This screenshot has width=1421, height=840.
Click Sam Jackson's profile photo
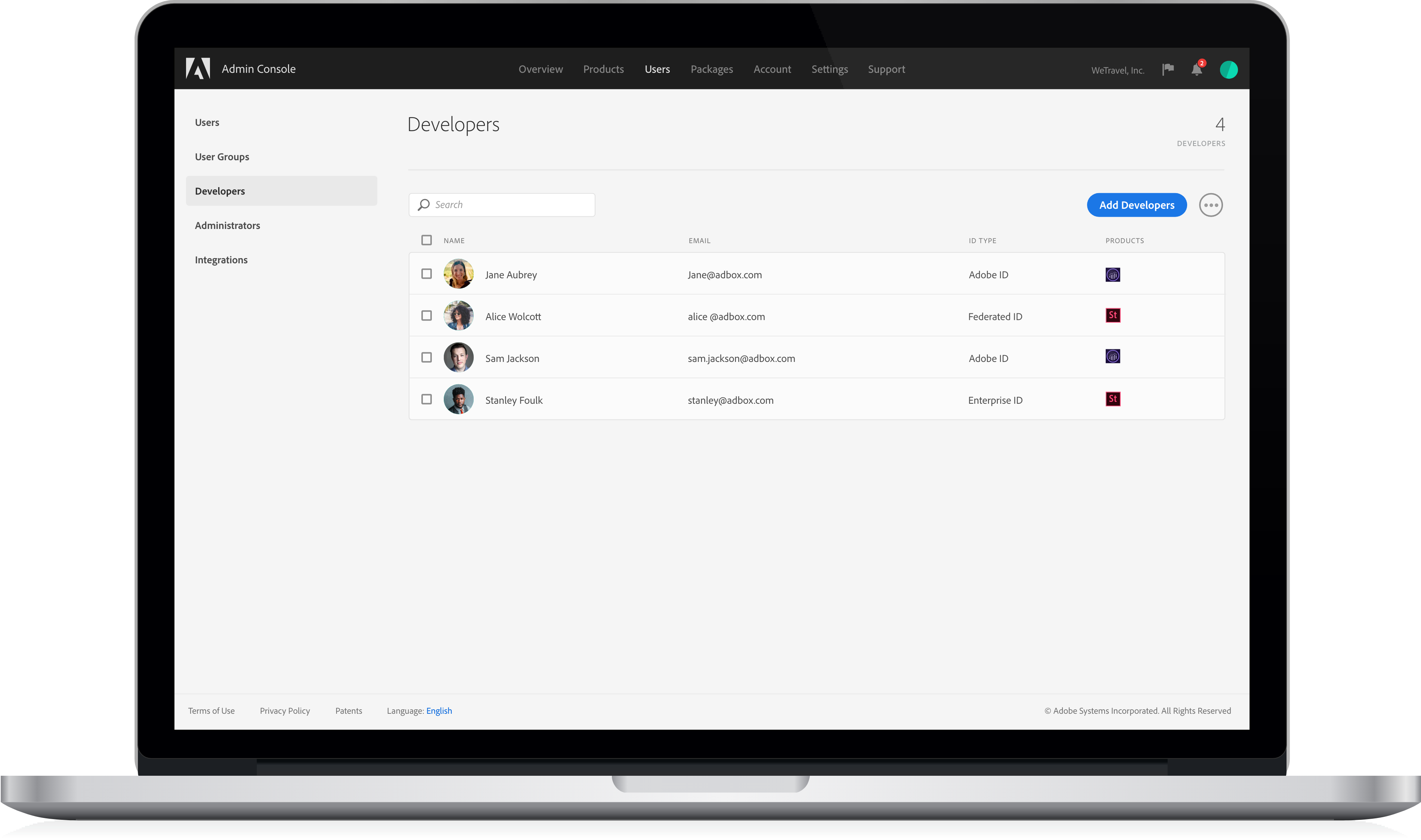[459, 358]
